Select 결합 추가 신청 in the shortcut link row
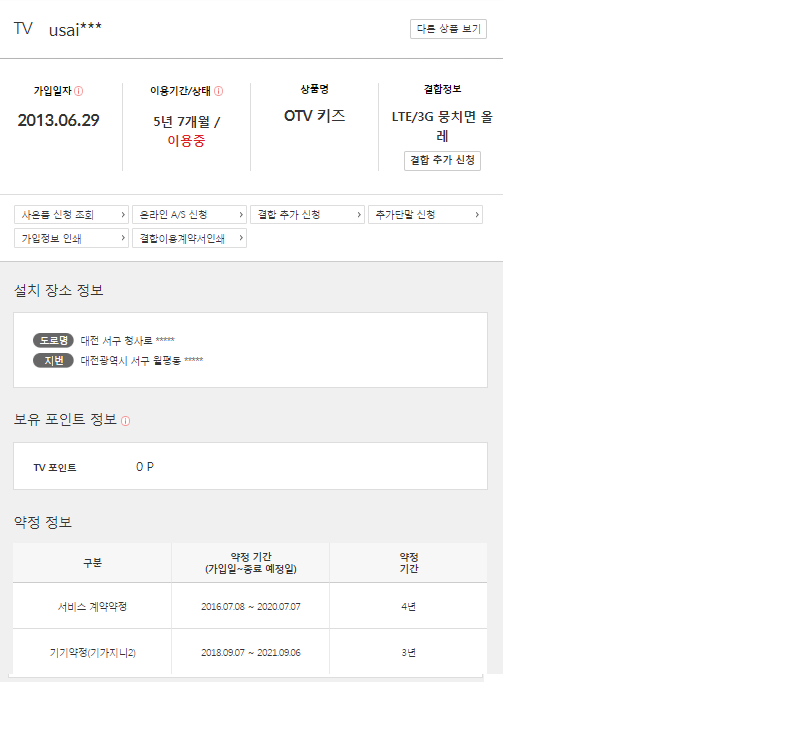Viewport: 797px width, 749px height. coord(307,215)
